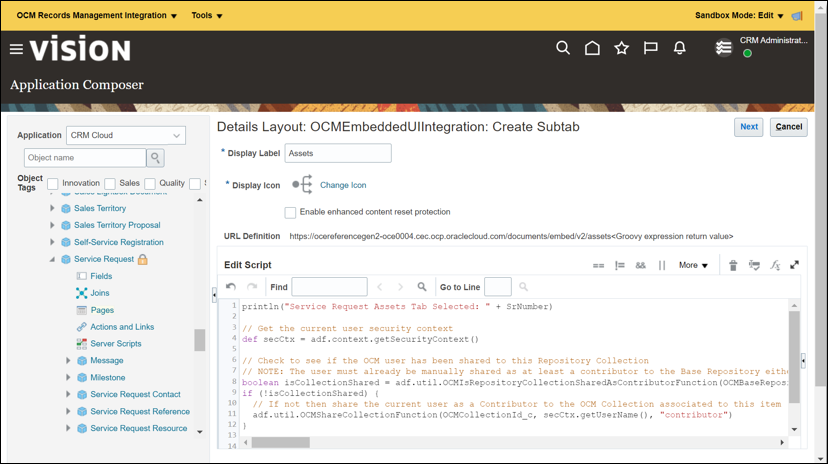Insert not-equals operator in script
This screenshot has width=828, height=464.
pyautogui.click(x=619, y=266)
